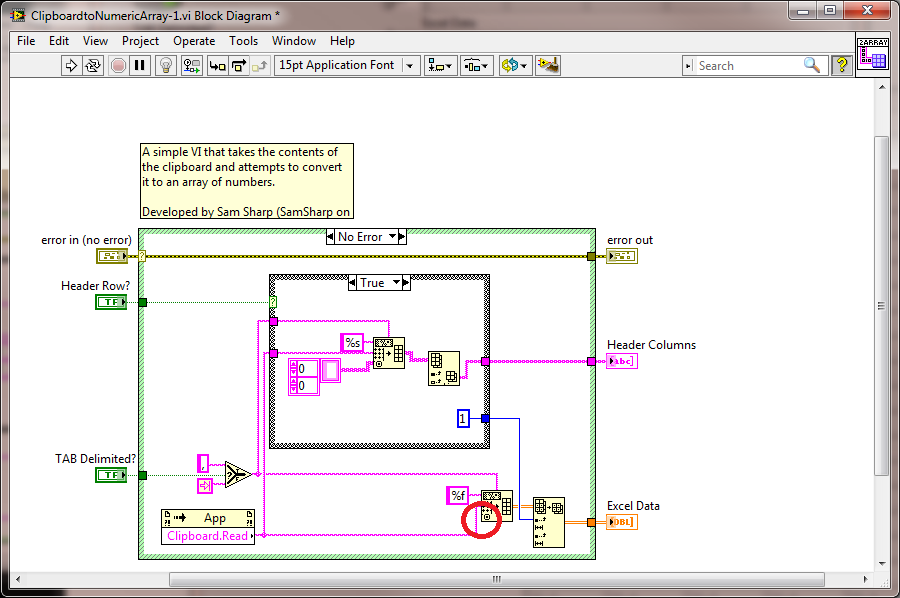Click the Run arrow button
This screenshot has height=598, width=900.
(71, 65)
